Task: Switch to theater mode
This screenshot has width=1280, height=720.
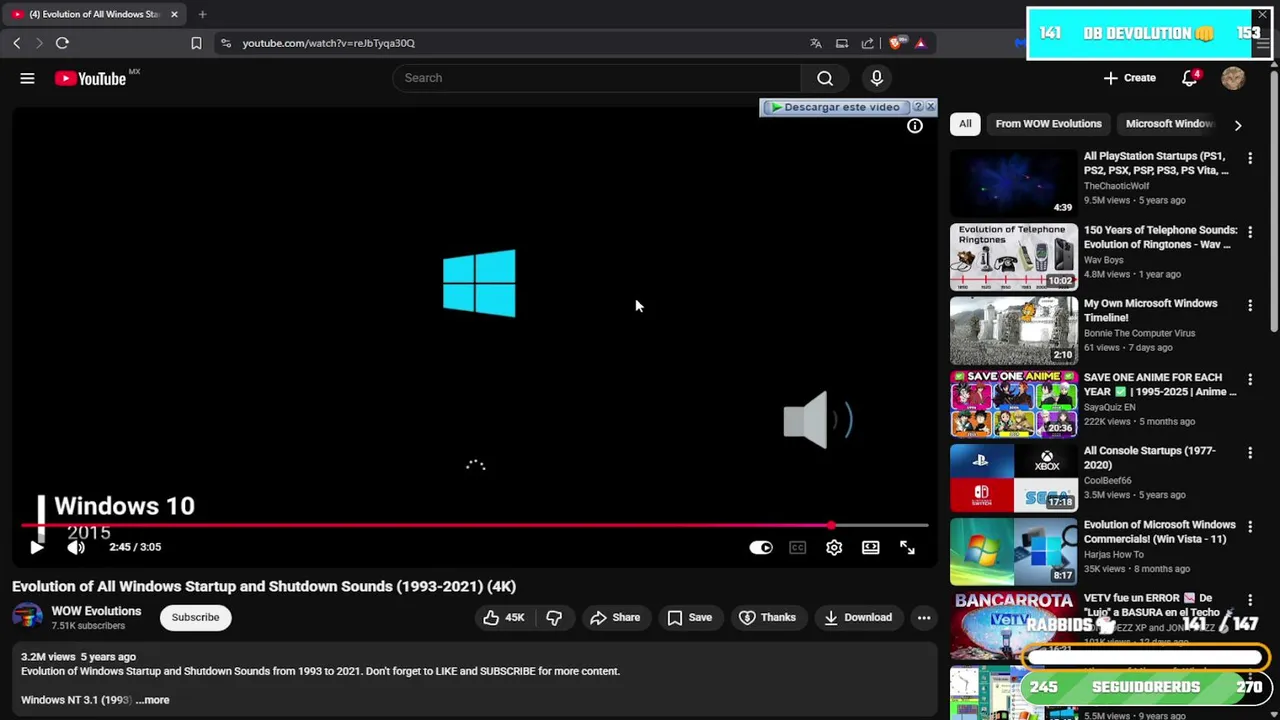Action: click(871, 547)
